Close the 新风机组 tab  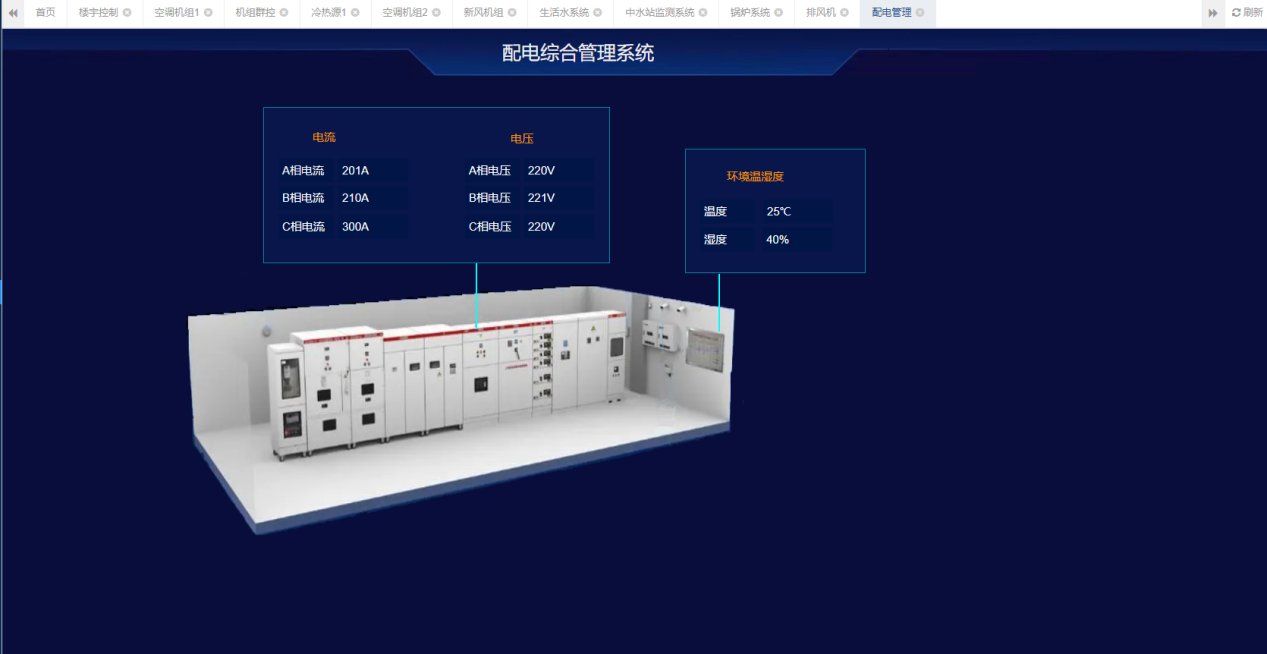coord(512,13)
